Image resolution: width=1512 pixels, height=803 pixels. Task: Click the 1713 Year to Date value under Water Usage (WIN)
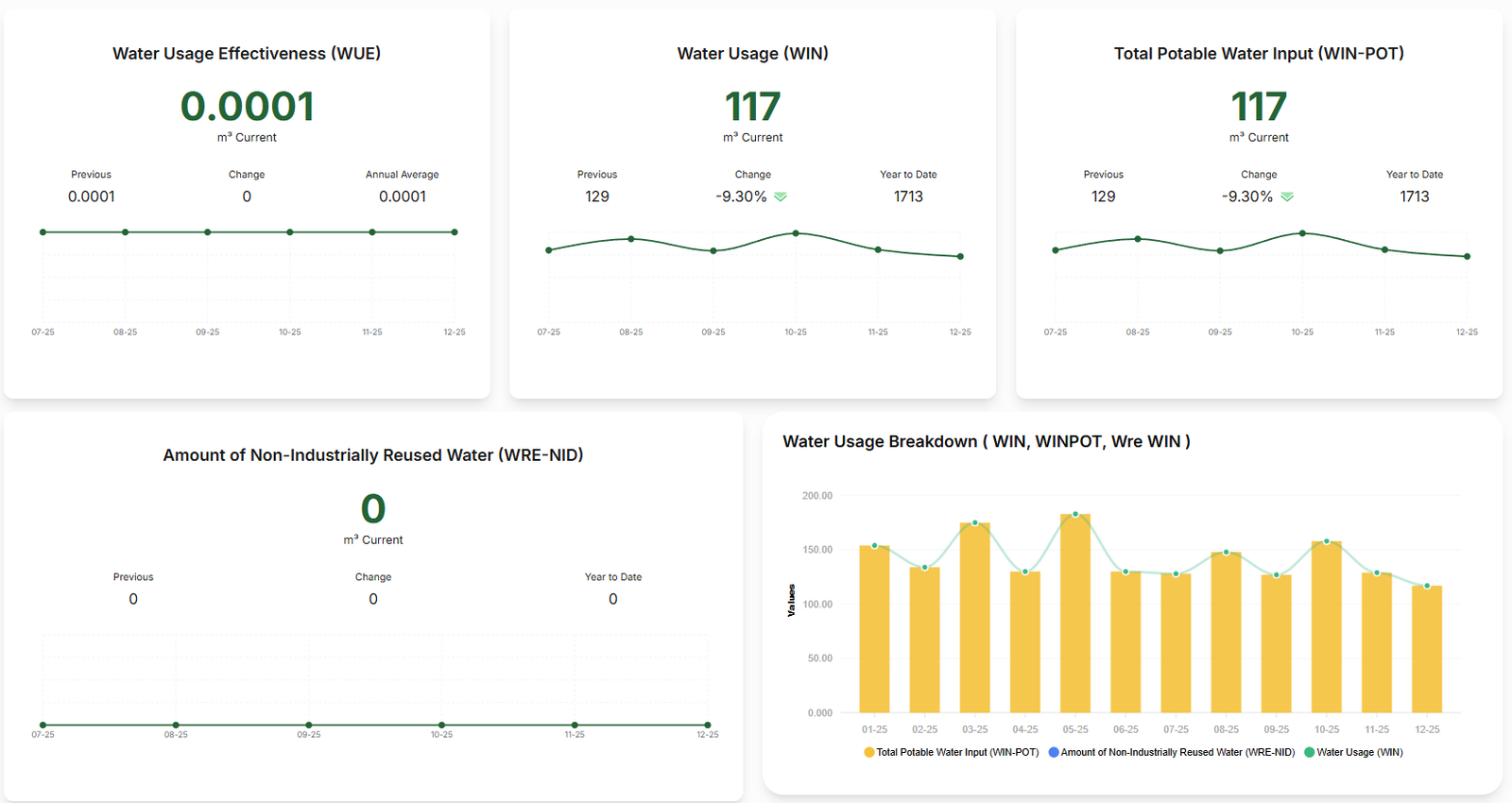point(908,196)
